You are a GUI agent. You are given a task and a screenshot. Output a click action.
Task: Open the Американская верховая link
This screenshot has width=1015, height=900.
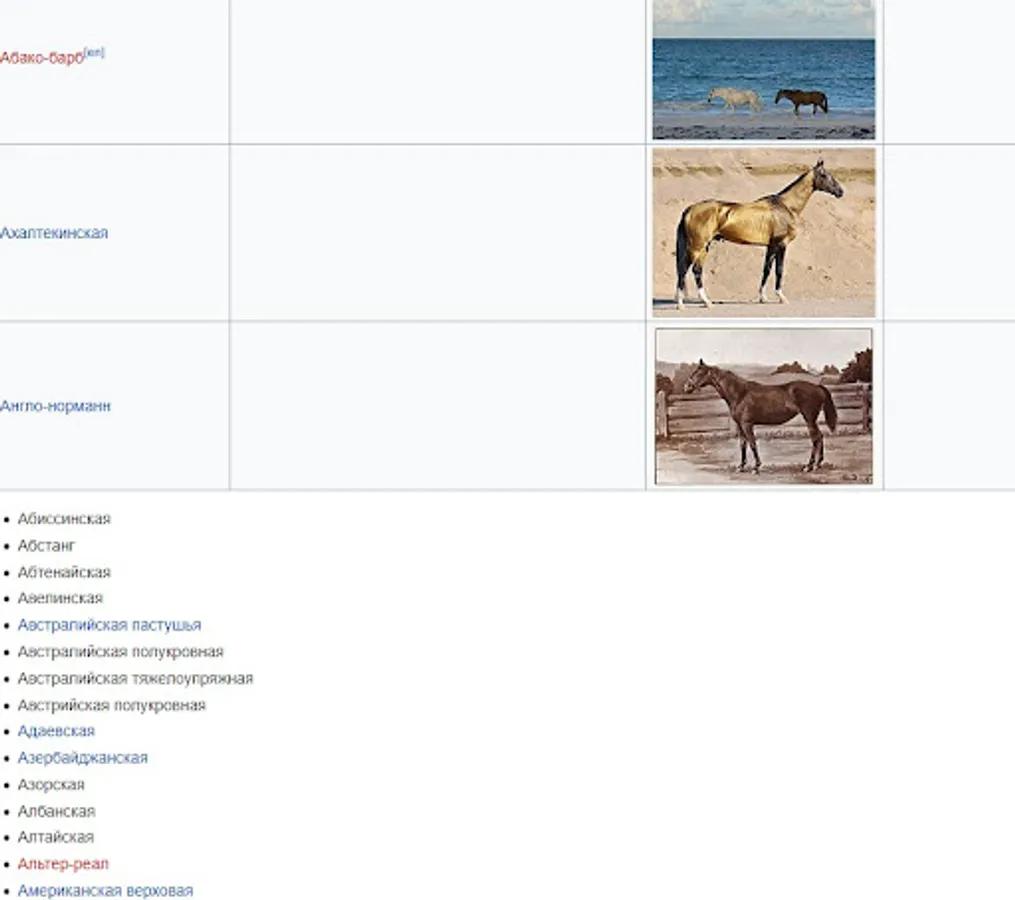point(106,890)
